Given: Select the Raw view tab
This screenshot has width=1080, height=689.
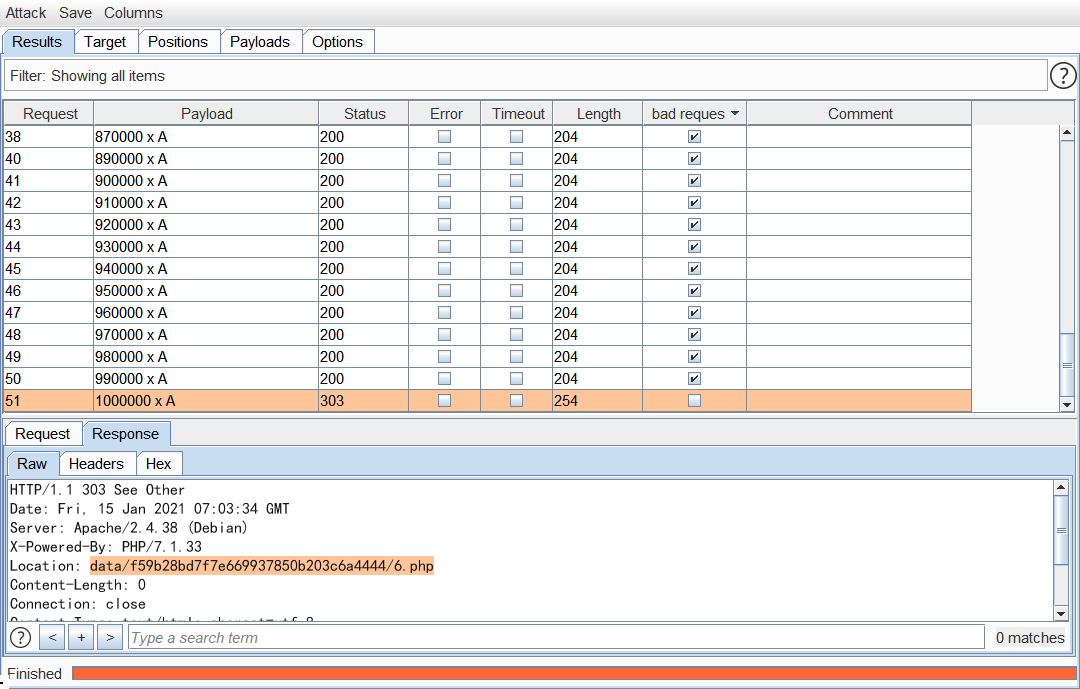Looking at the screenshot, I should click(32, 464).
